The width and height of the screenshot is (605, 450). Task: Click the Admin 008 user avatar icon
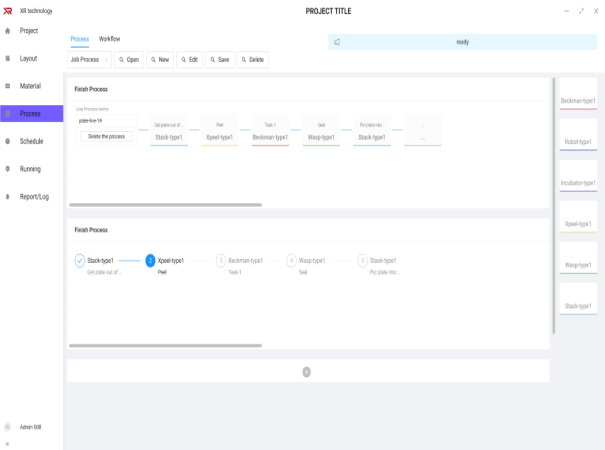click(x=8, y=427)
